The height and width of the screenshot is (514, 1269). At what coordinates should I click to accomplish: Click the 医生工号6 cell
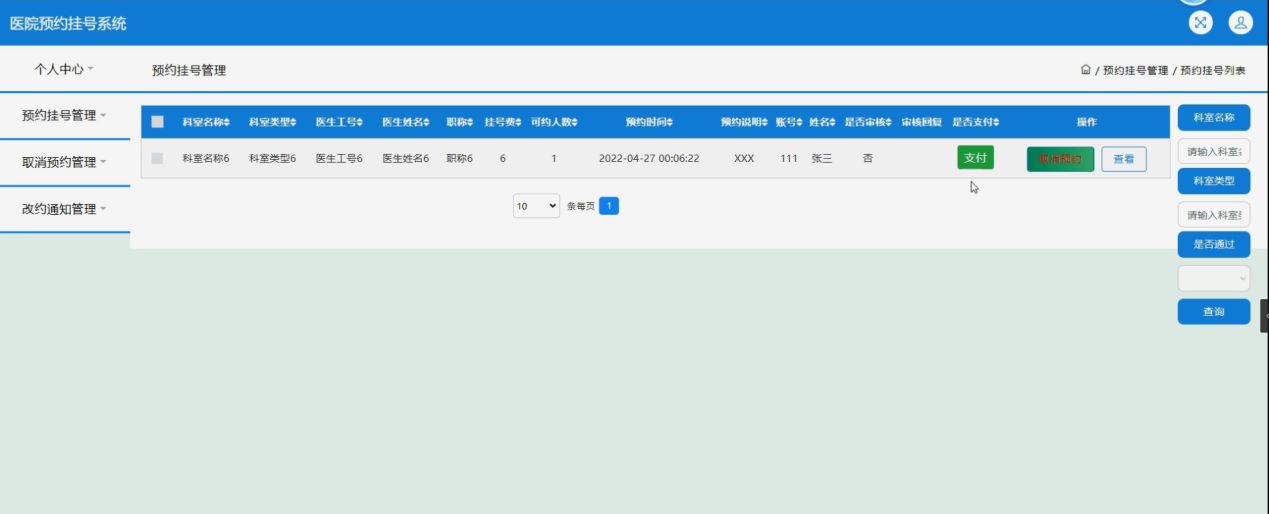coord(339,158)
